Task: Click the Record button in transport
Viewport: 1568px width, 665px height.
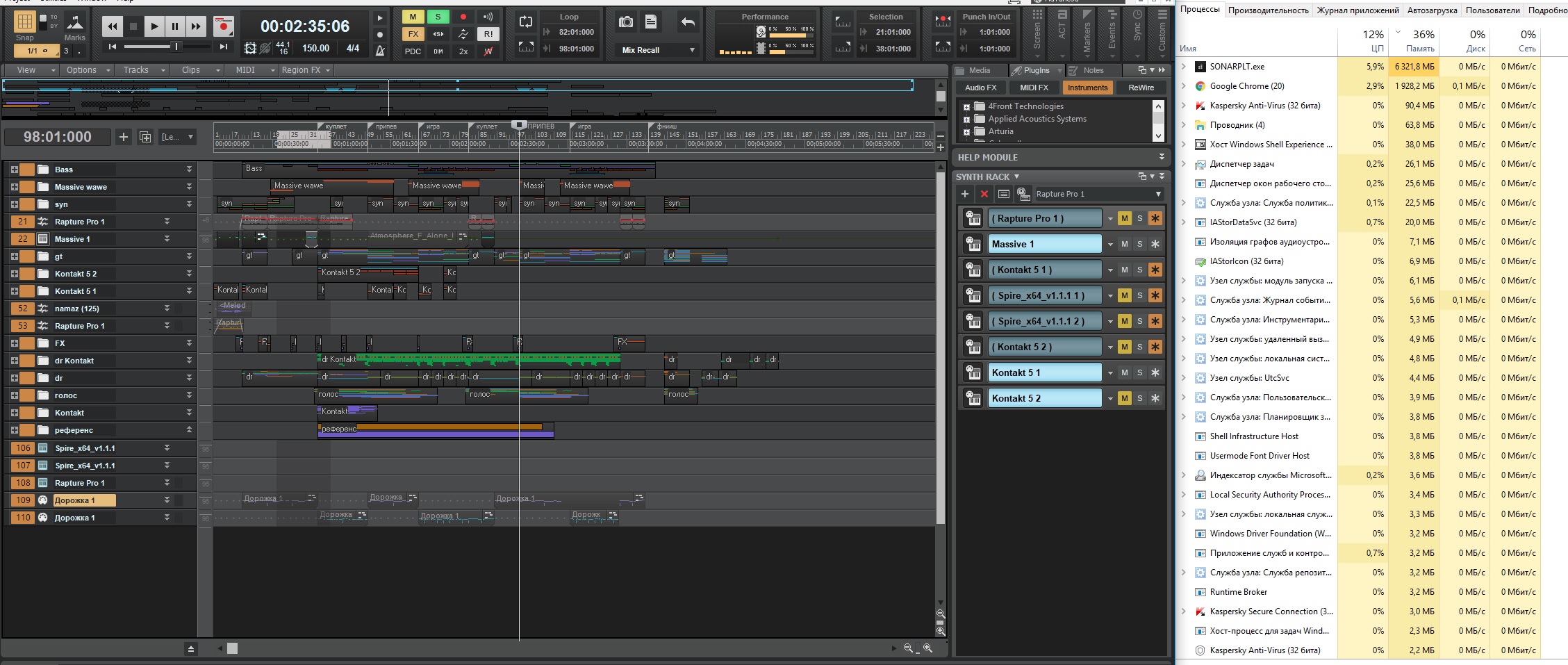Action: pos(224,26)
